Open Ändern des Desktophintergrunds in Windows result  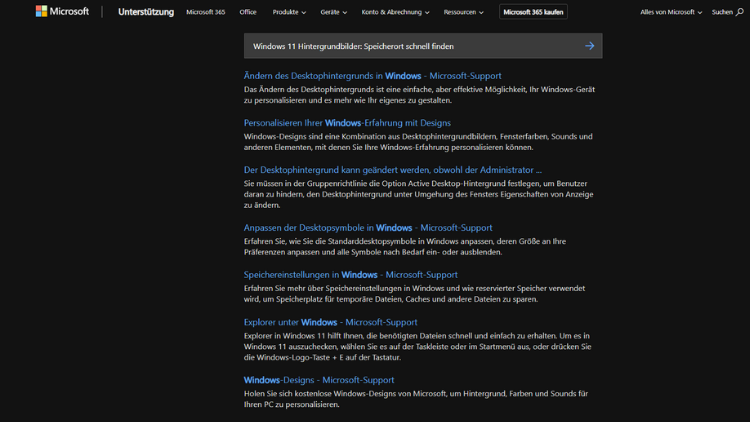pyautogui.click(x=373, y=76)
